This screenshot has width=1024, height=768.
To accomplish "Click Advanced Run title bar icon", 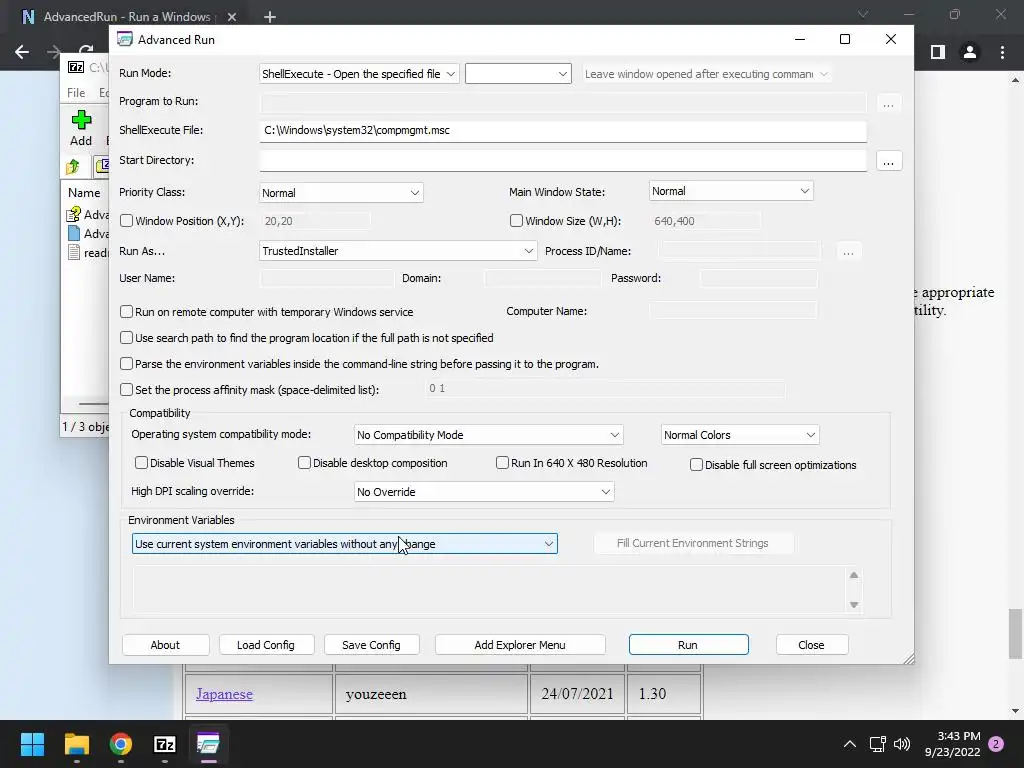I will (x=125, y=40).
